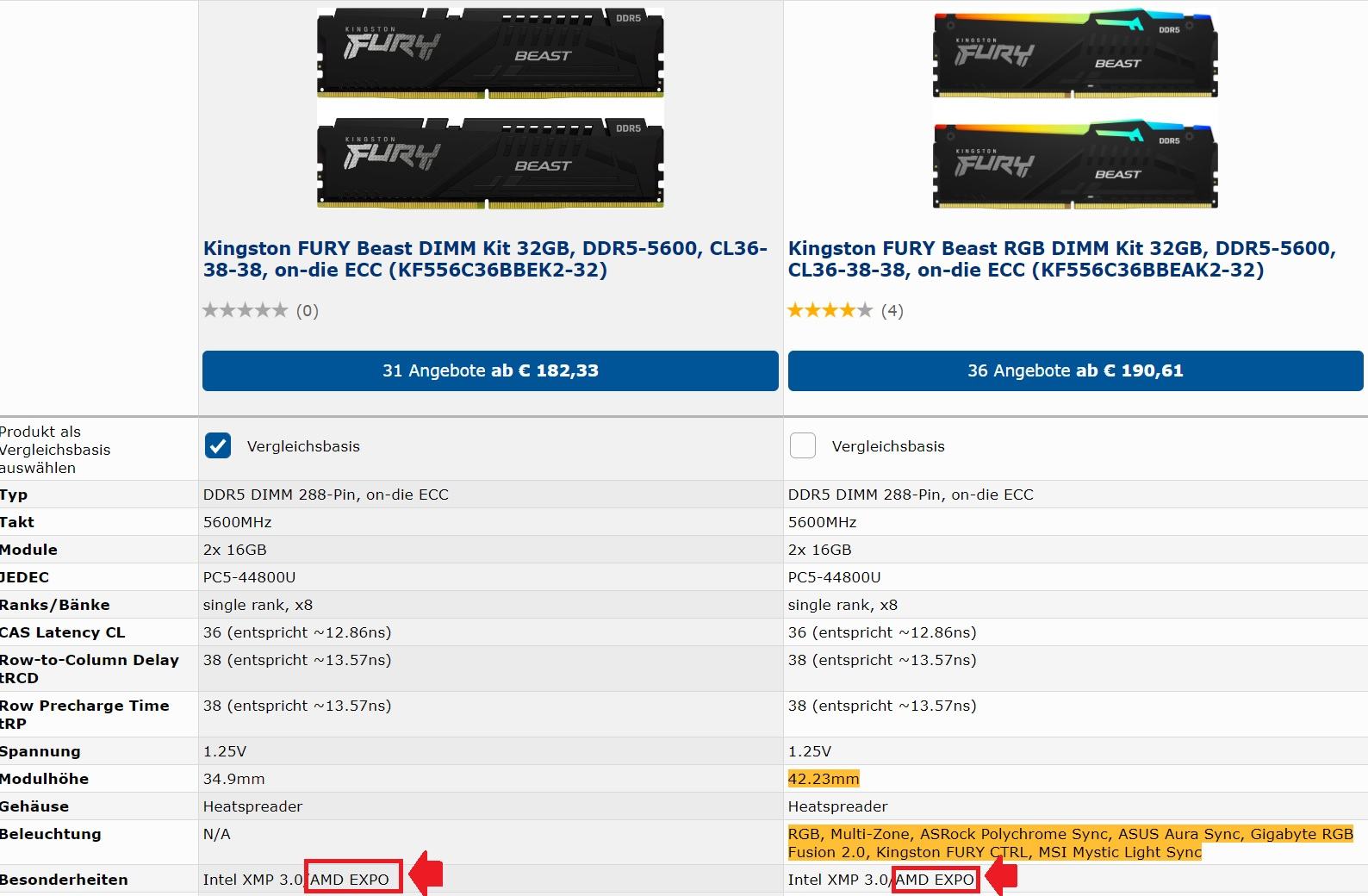This screenshot has height=896, width=1368.
Task: Select the Ranks/Bänke row label
Action: point(54,605)
